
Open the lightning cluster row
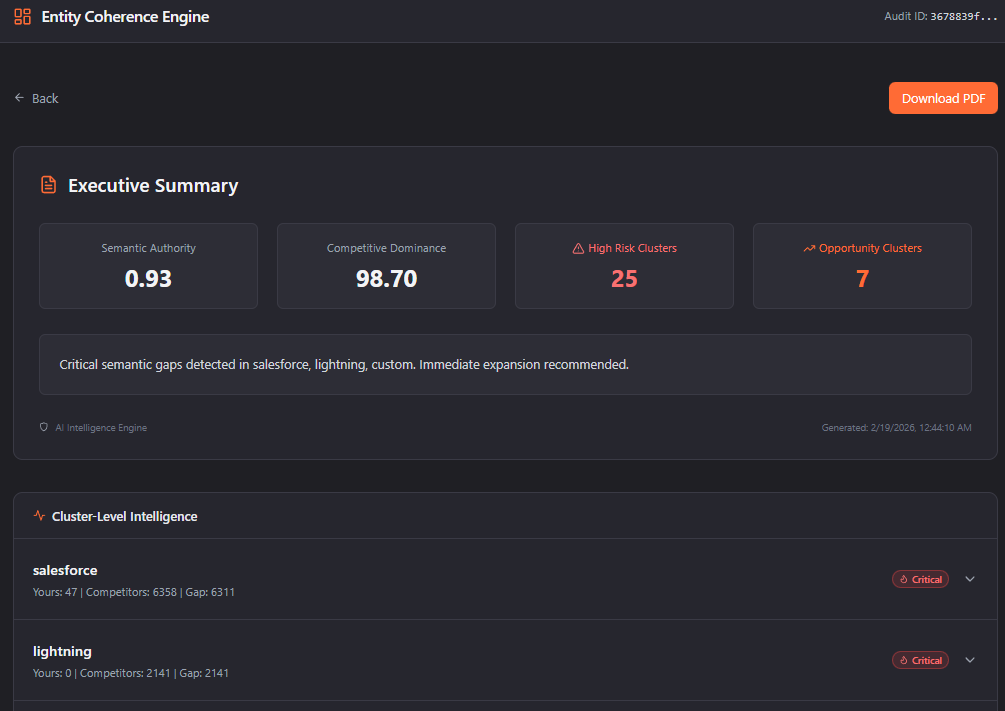[400, 660]
